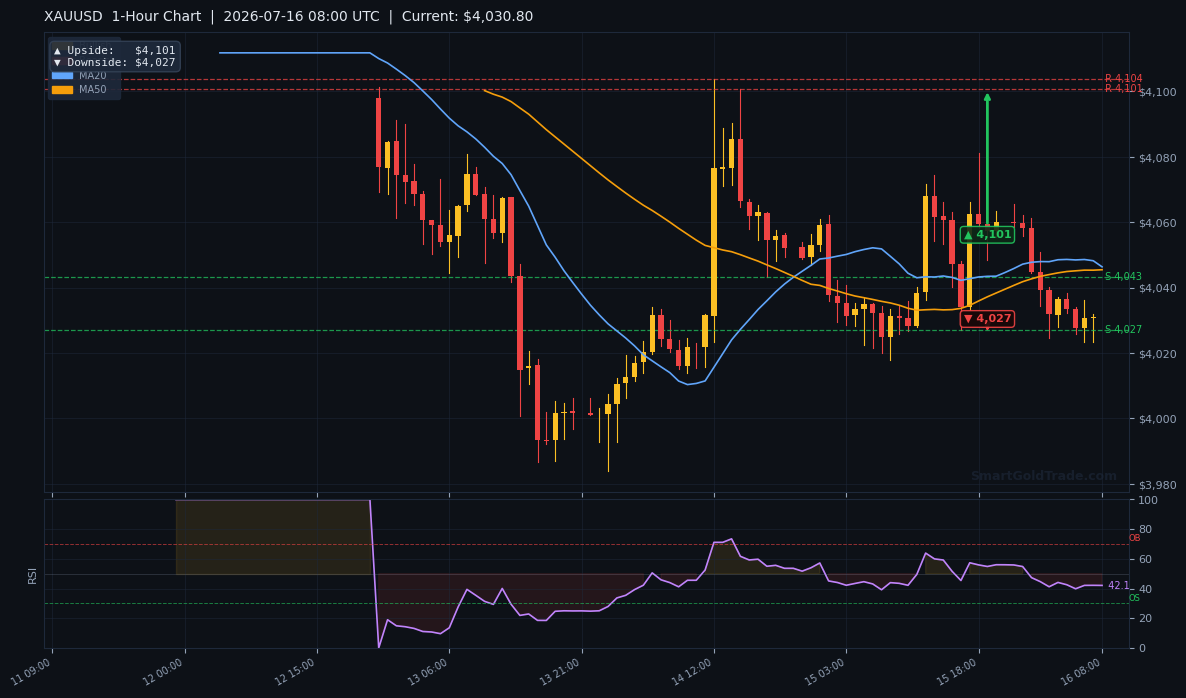Click the RSI axis tick 20
Screen dimensions: 1186x698
tap(1145, 619)
